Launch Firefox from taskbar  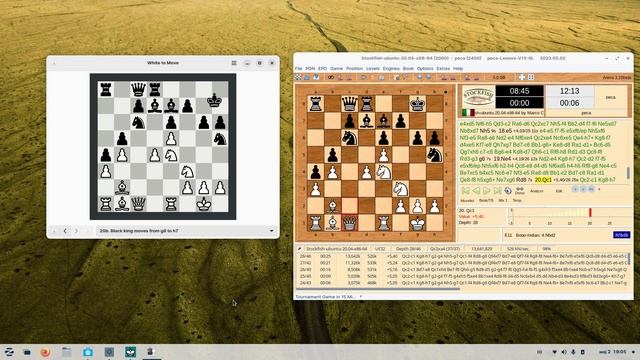[45, 352]
